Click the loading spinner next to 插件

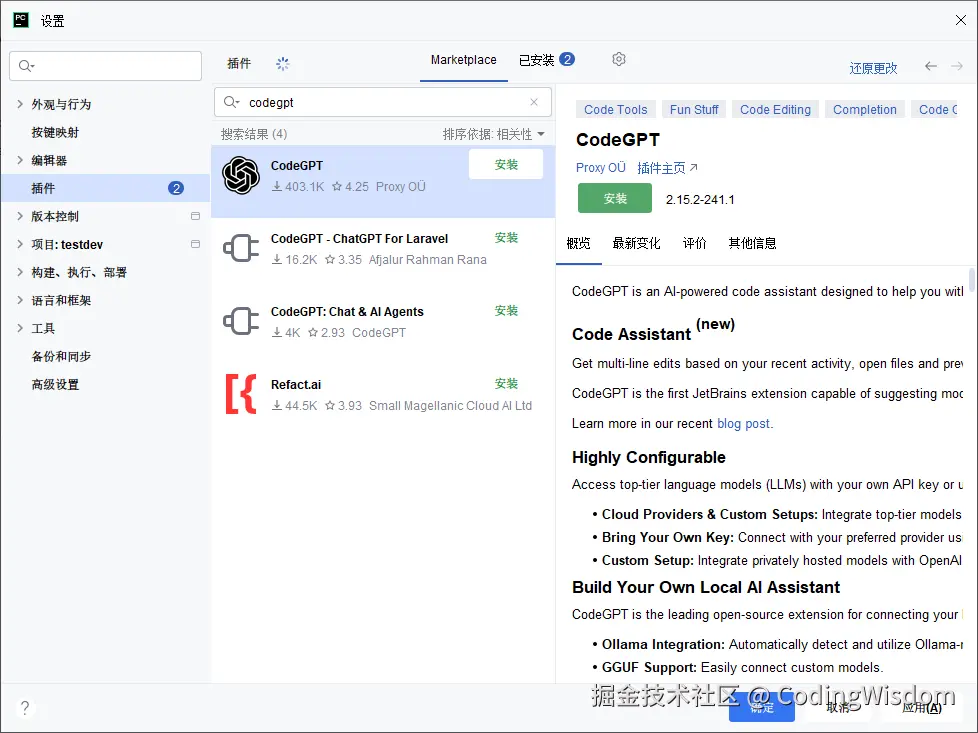tap(283, 64)
